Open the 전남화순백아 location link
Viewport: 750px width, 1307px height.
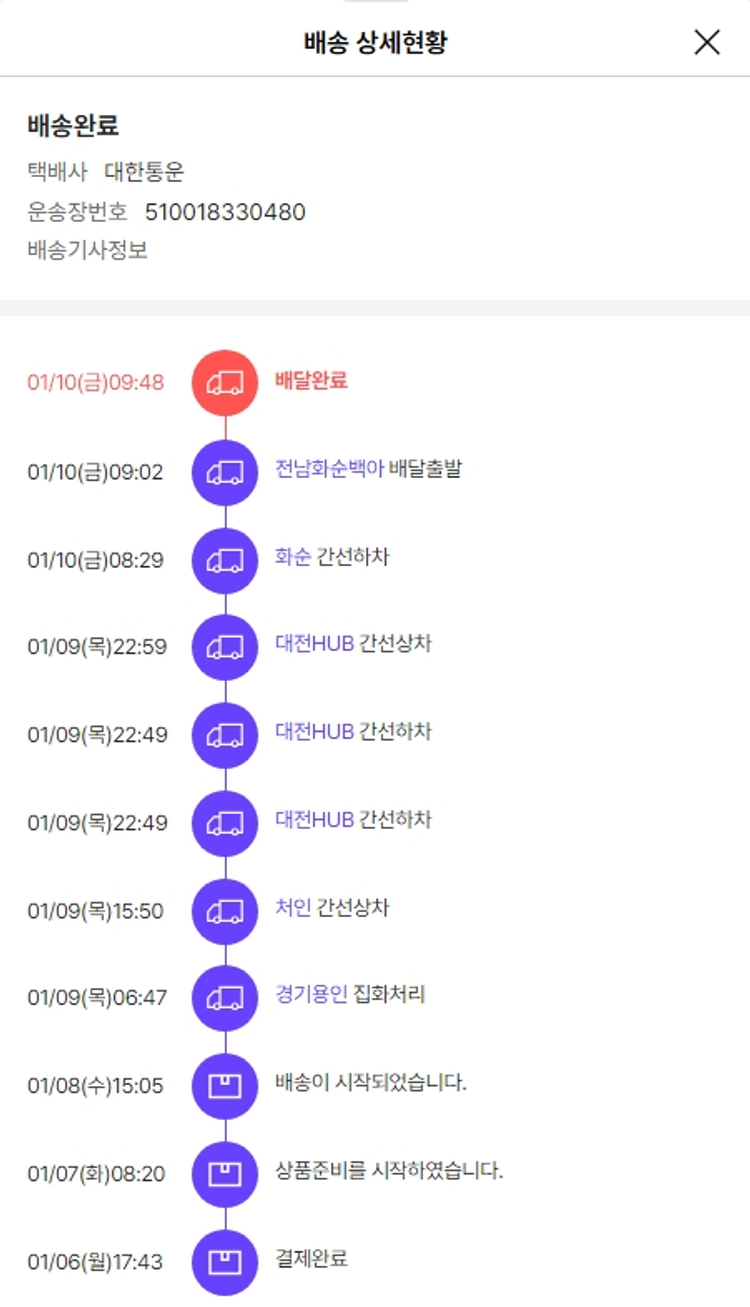coord(329,469)
